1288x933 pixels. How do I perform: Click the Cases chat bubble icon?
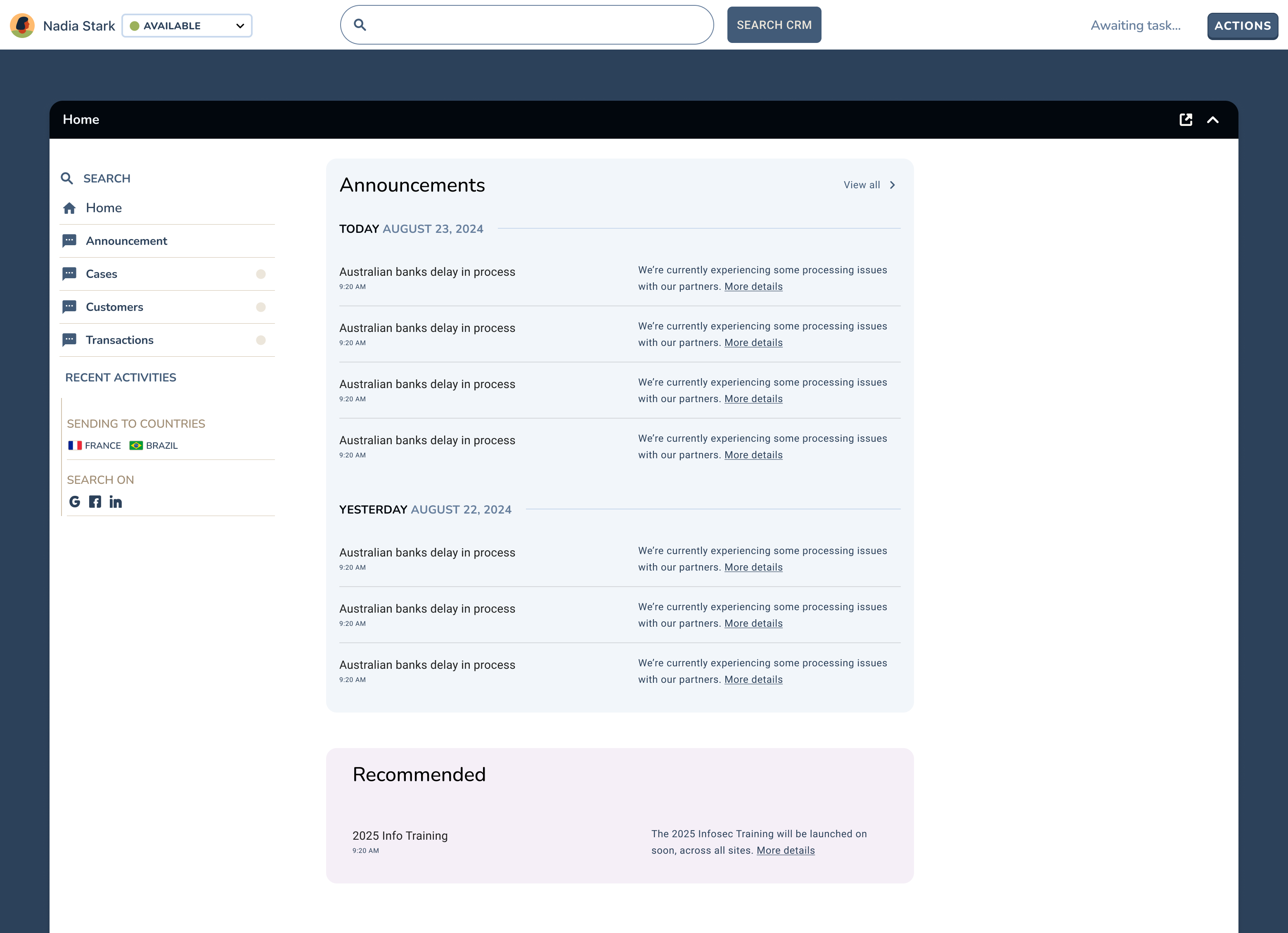point(69,274)
